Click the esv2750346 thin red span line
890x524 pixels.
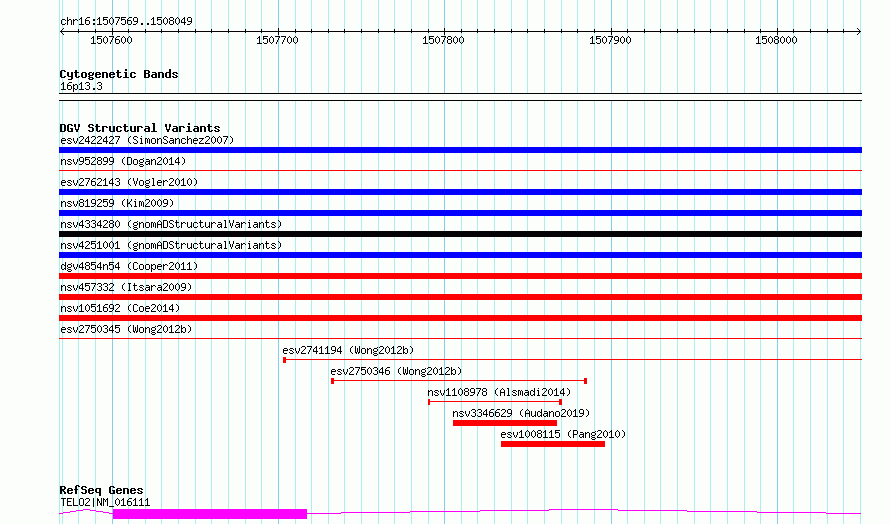[459, 380]
